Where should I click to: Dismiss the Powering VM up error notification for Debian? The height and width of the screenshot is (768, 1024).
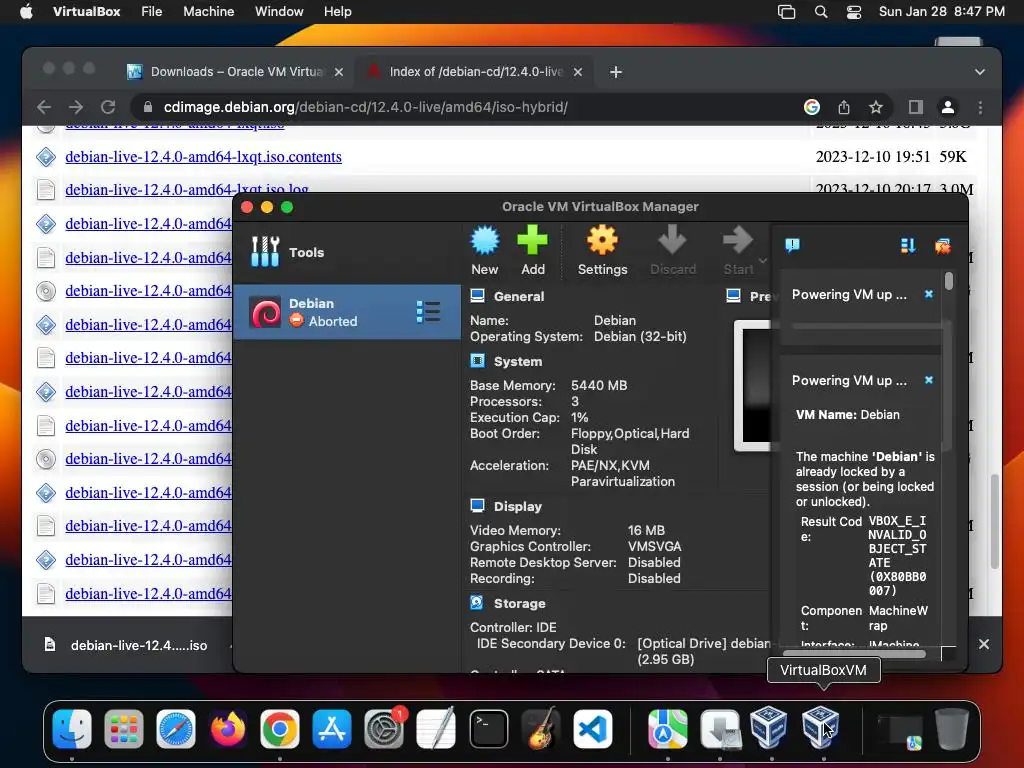[929, 380]
